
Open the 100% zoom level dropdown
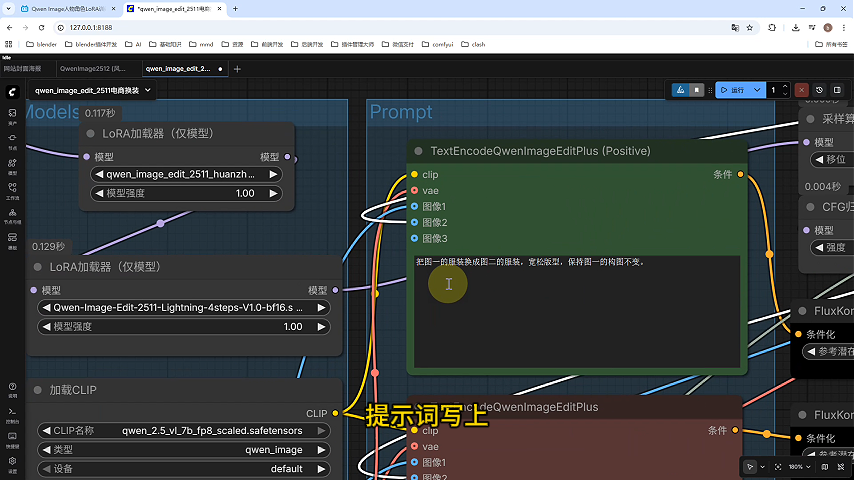[x=800, y=467]
